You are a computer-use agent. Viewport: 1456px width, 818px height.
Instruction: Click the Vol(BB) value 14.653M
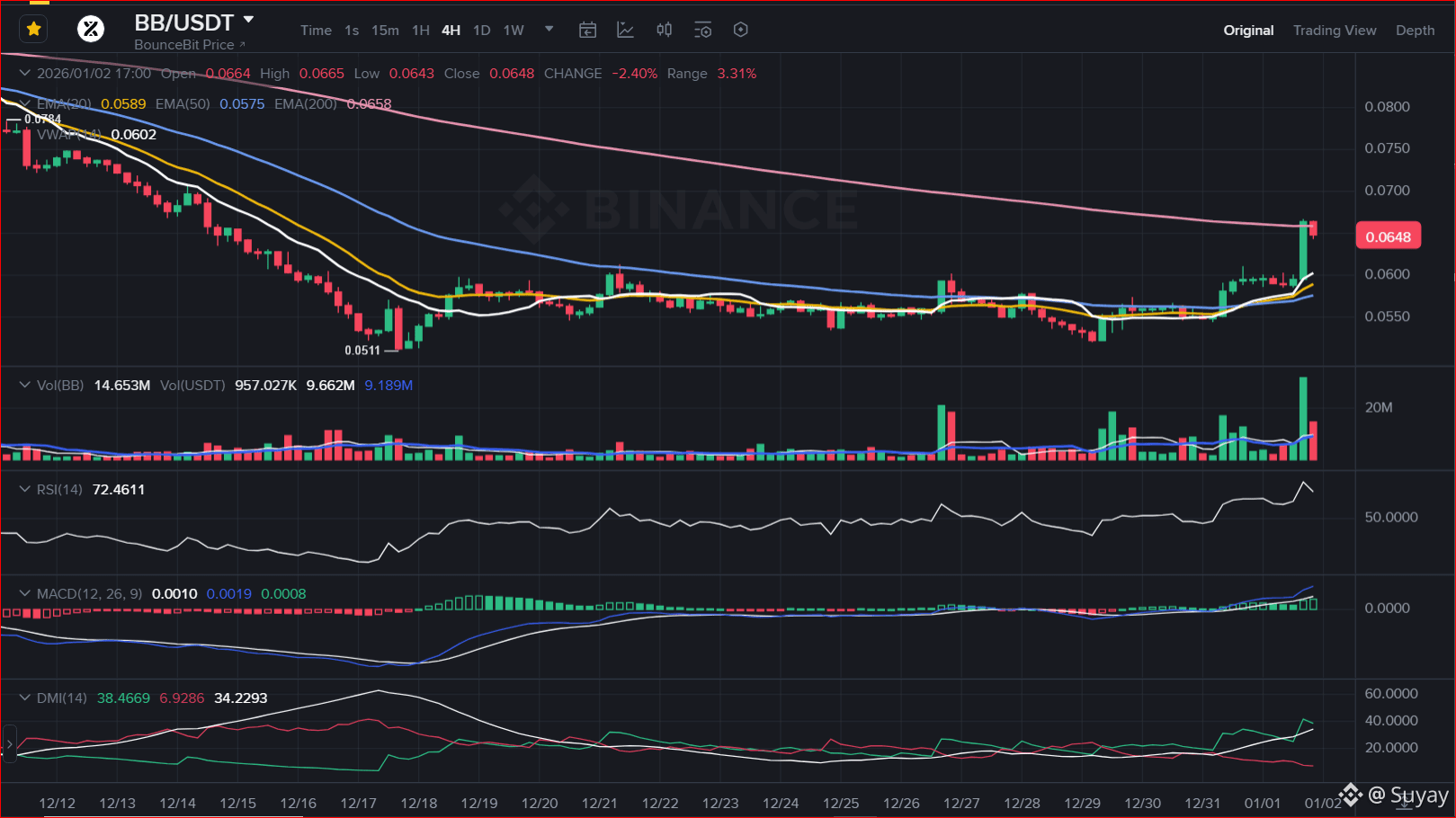point(122,386)
